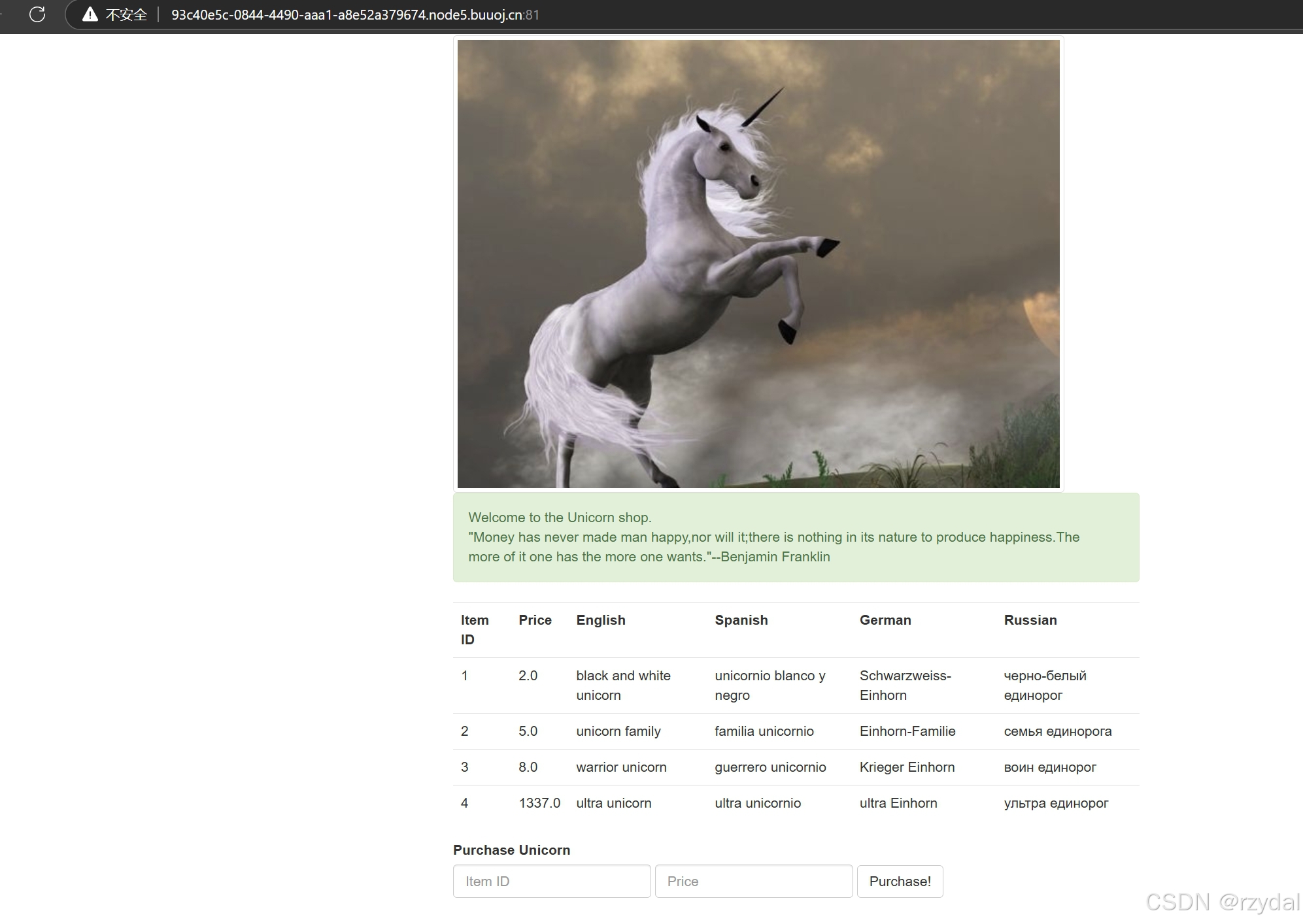Image resolution: width=1303 pixels, height=924 pixels.
Task: Click the Item ID input field
Action: point(552,881)
